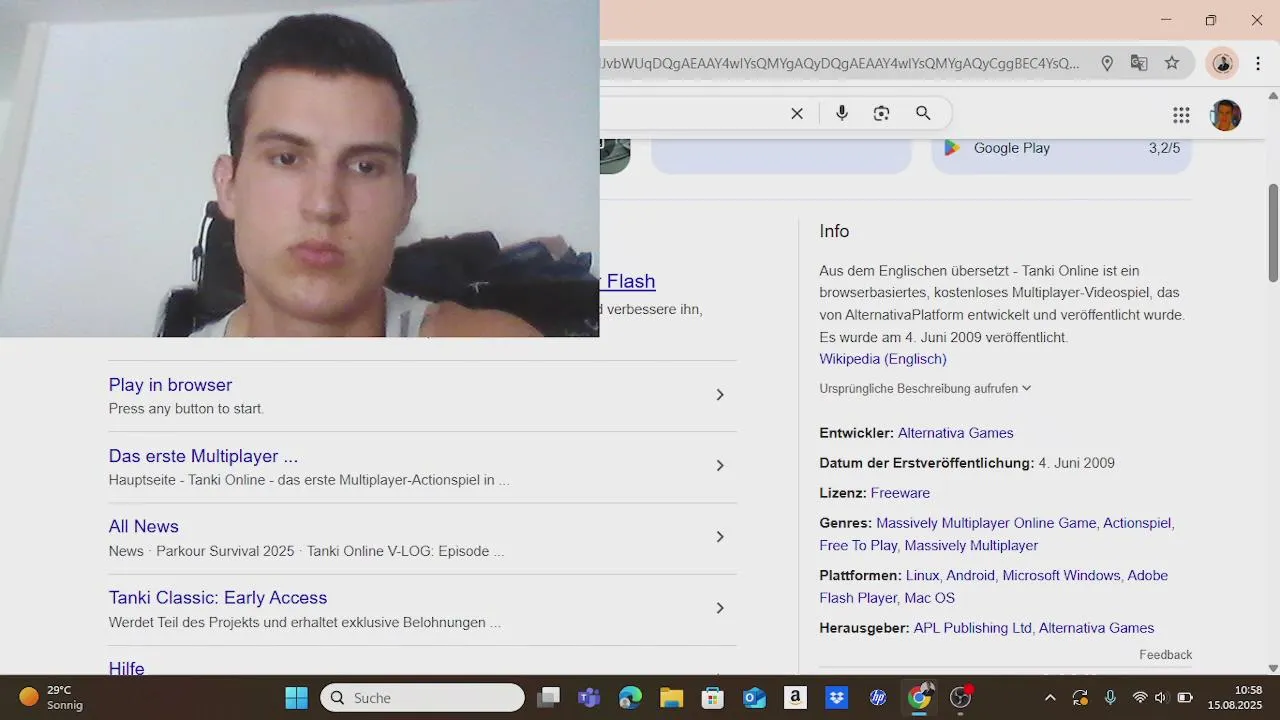The width and height of the screenshot is (1280, 720).
Task: Open the first 'Alternativa Games' developer link
Action: (956, 433)
